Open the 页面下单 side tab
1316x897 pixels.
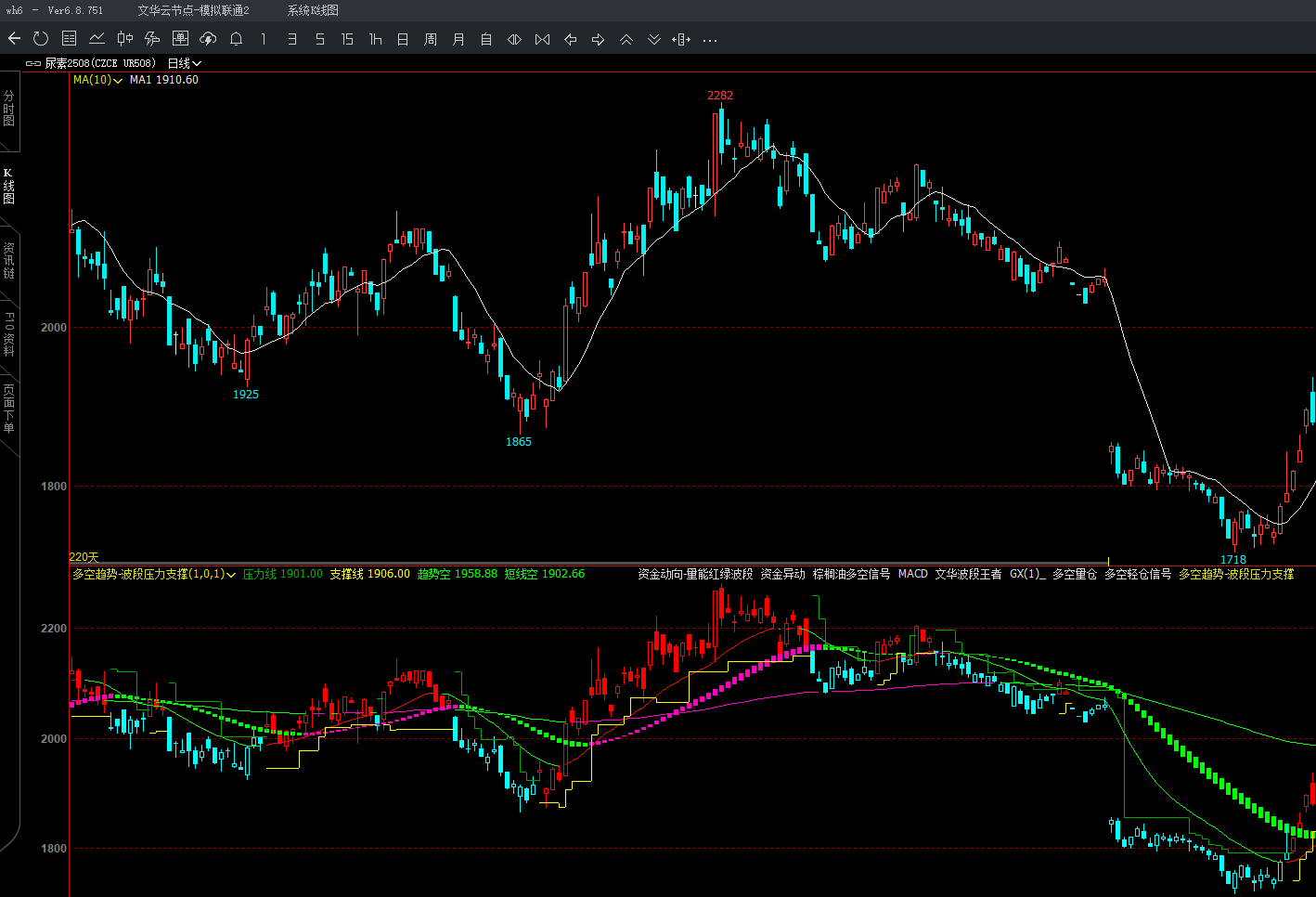(8, 409)
